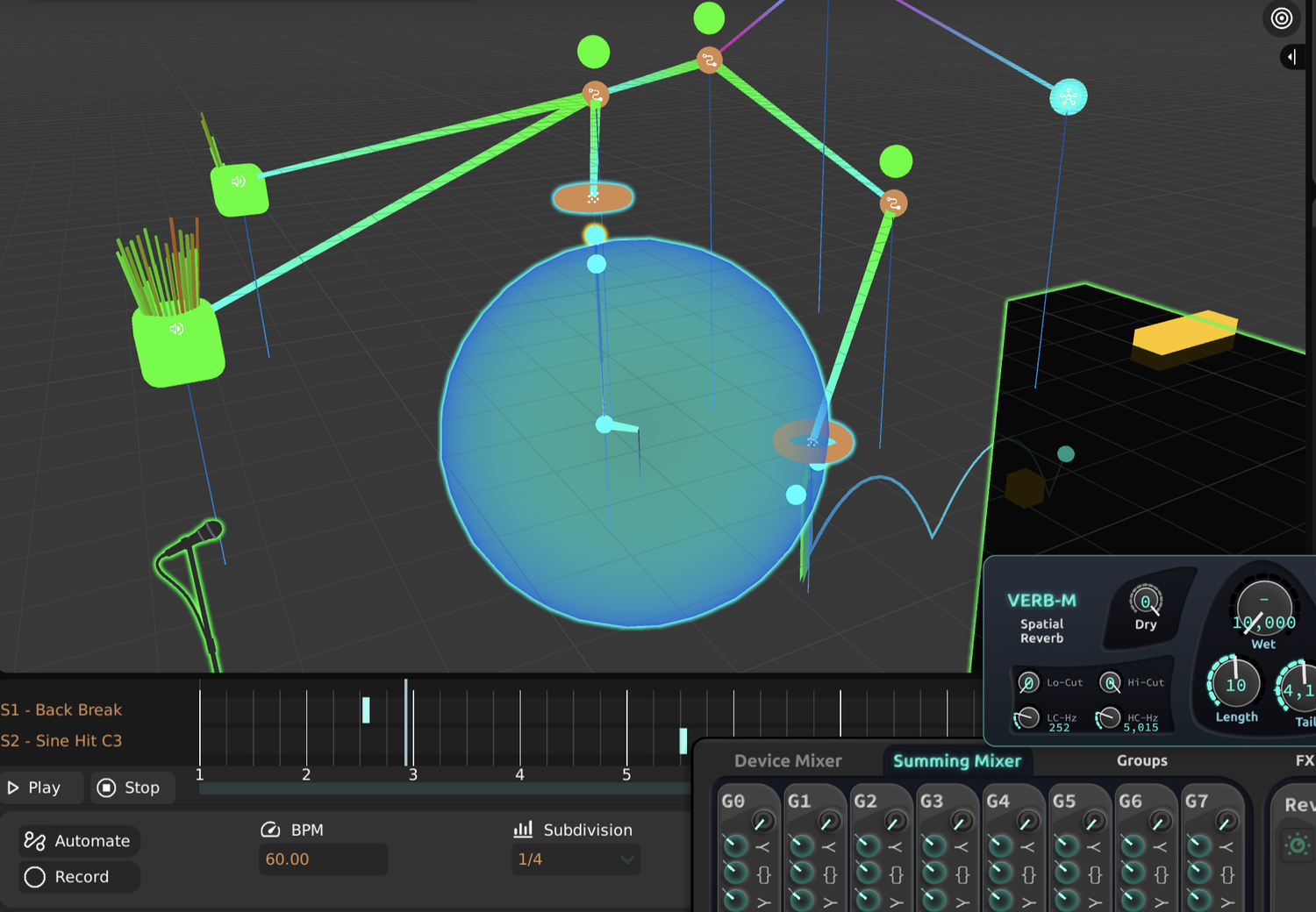1316x912 pixels.
Task: Collapse the side panel arrow button
Action: pyautogui.click(x=1292, y=57)
